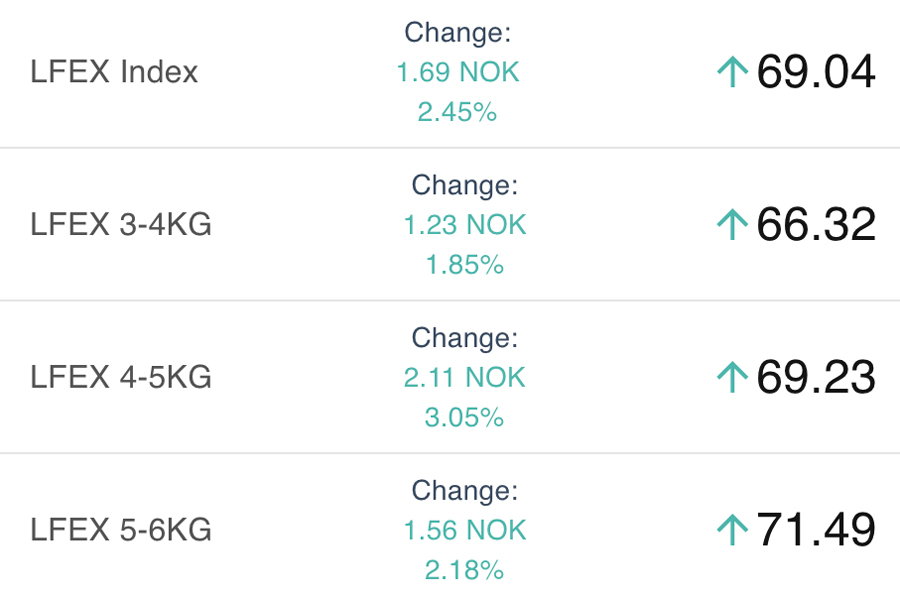Screen dimensions: 900x596
Task: Click the 1.56 NOK change value
Action: tap(465, 531)
